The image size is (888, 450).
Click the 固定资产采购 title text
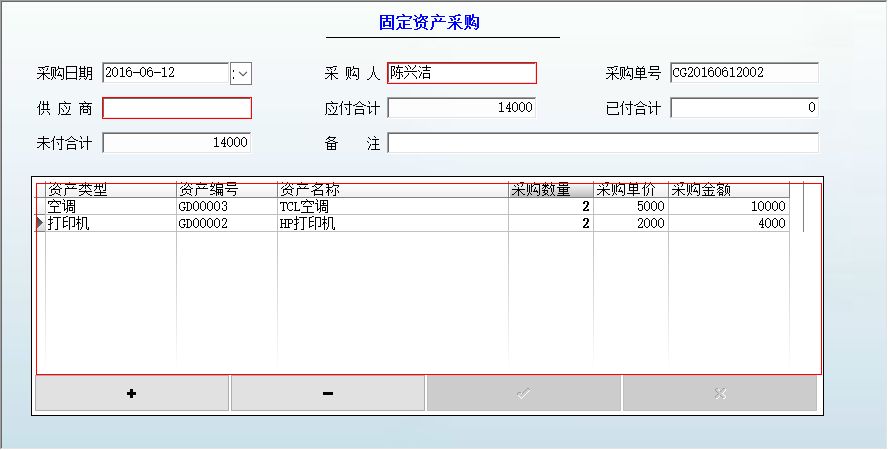click(x=429, y=23)
